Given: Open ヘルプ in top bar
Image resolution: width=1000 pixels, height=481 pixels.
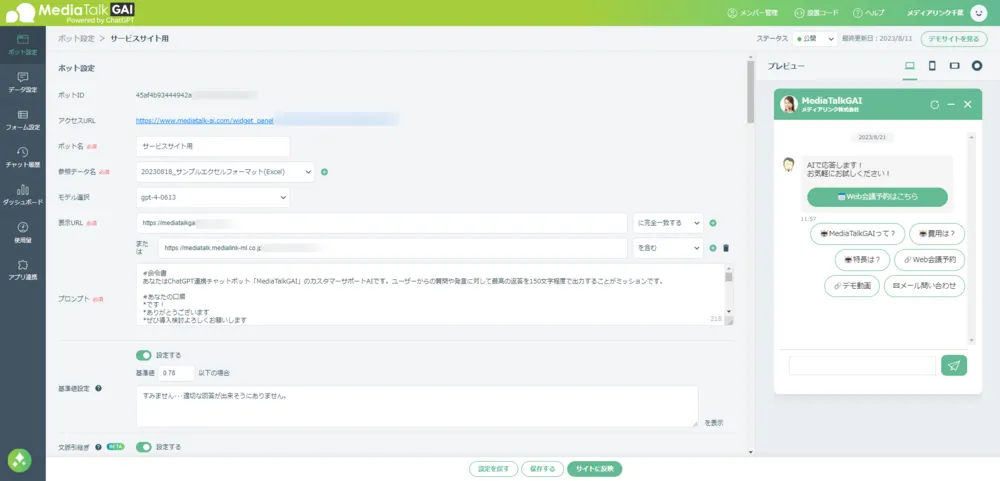Looking at the screenshot, I should click(869, 13).
